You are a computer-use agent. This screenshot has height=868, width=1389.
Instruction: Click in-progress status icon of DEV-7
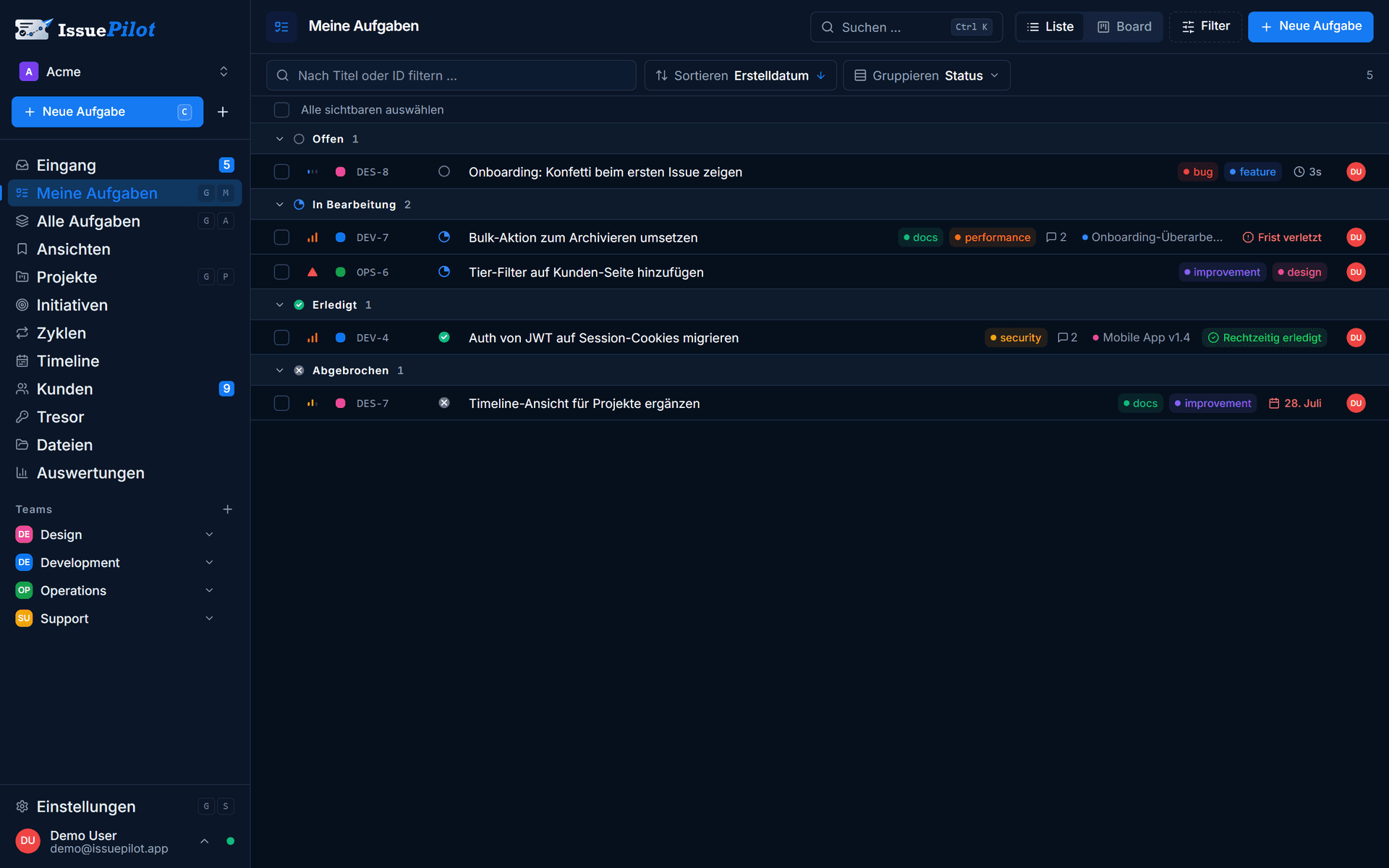point(444,237)
